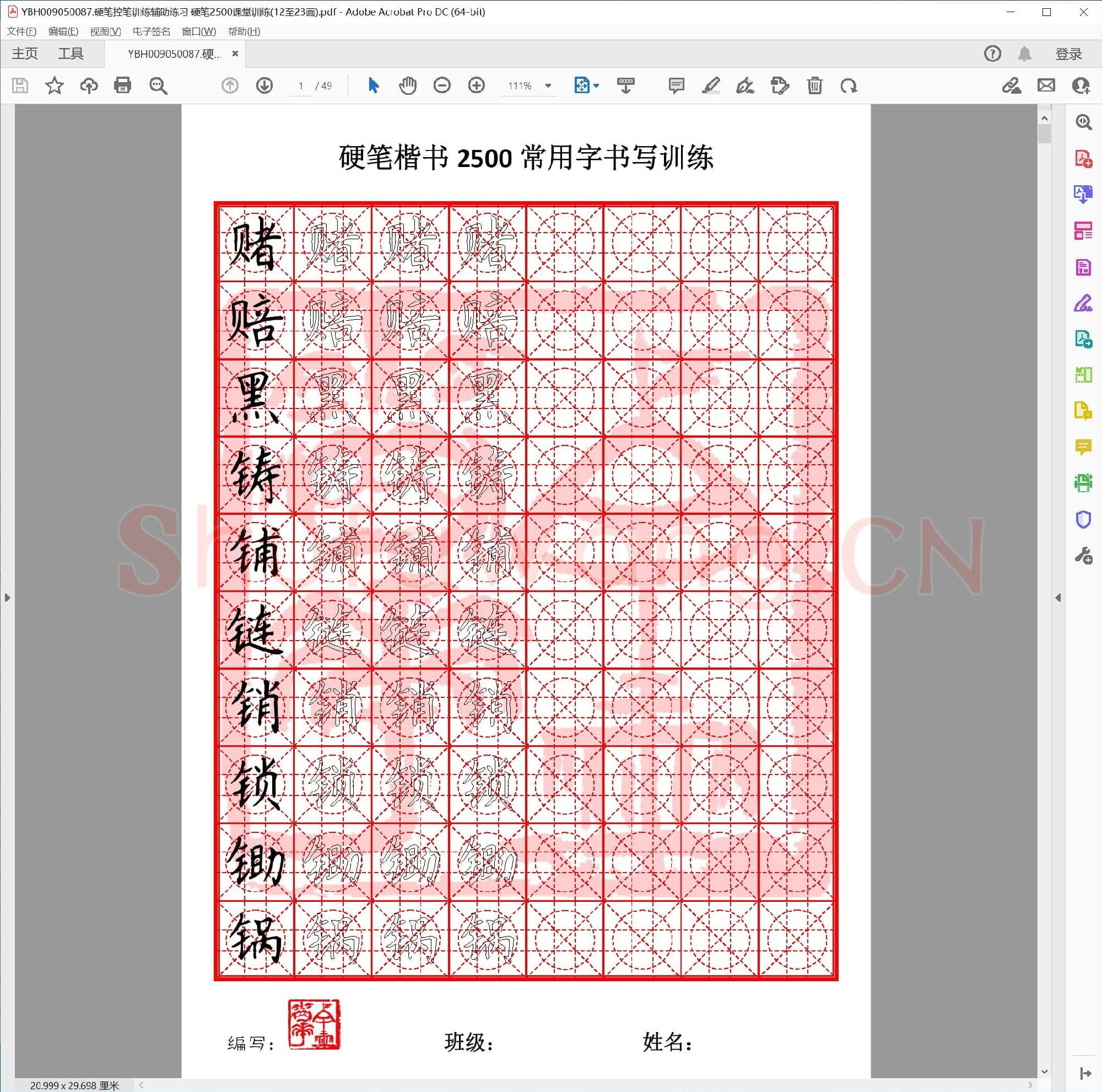Click the page number input field

302,85
